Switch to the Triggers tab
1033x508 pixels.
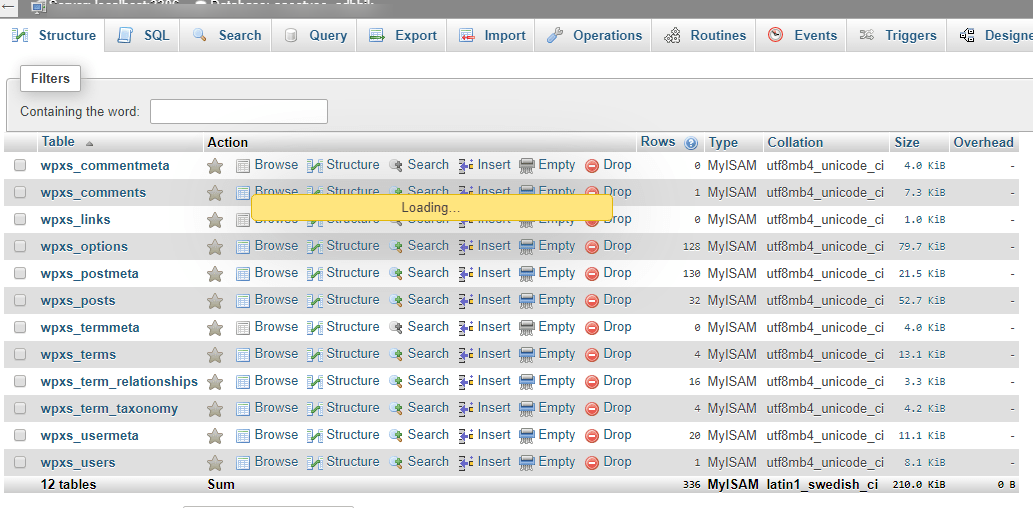point(897,36)
